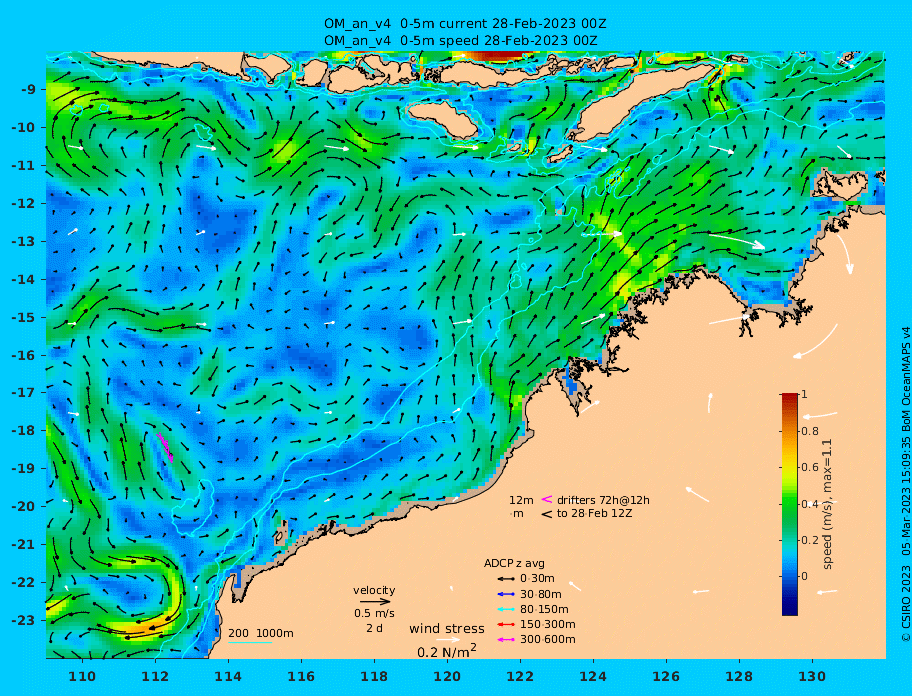The width and height of the screenshot is (912, 696).
Task: Click the white wind stress arrow legend
Action: 448,639
